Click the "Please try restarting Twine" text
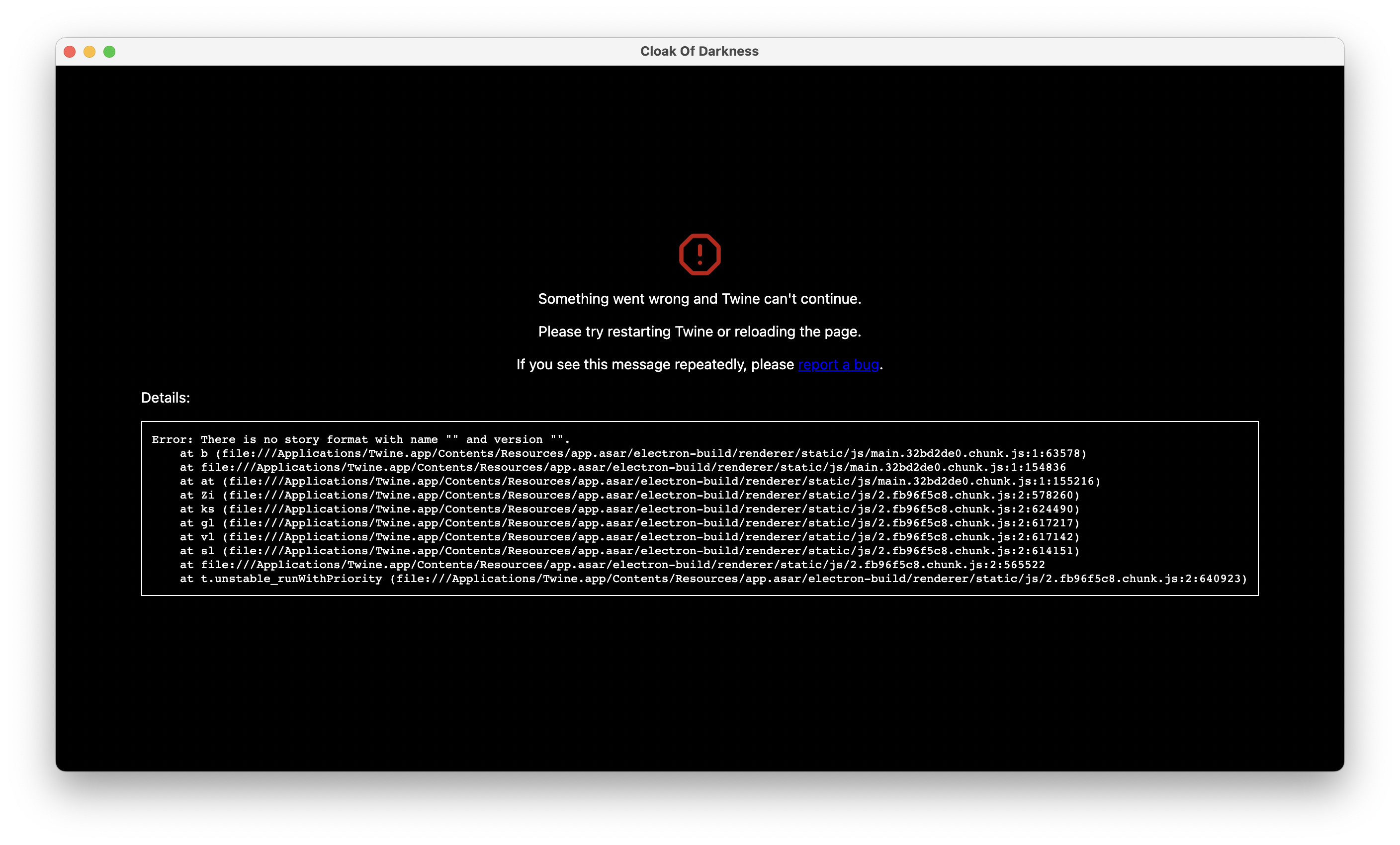 700,331
